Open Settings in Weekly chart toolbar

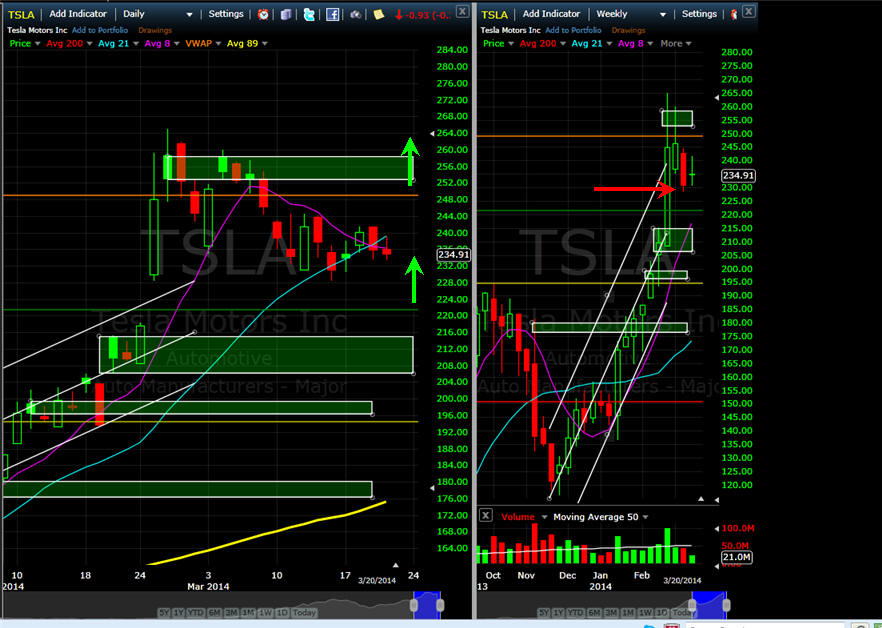point(699,14)
